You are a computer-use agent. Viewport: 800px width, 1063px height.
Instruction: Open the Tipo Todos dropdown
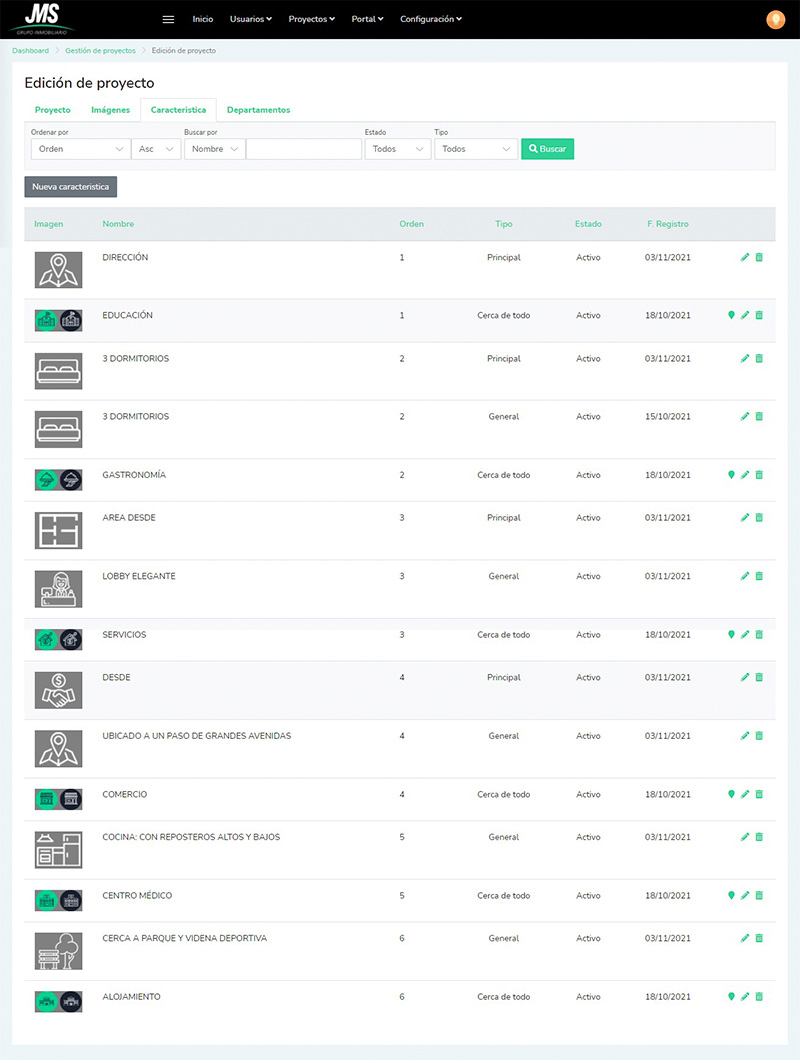click(476, 149)
